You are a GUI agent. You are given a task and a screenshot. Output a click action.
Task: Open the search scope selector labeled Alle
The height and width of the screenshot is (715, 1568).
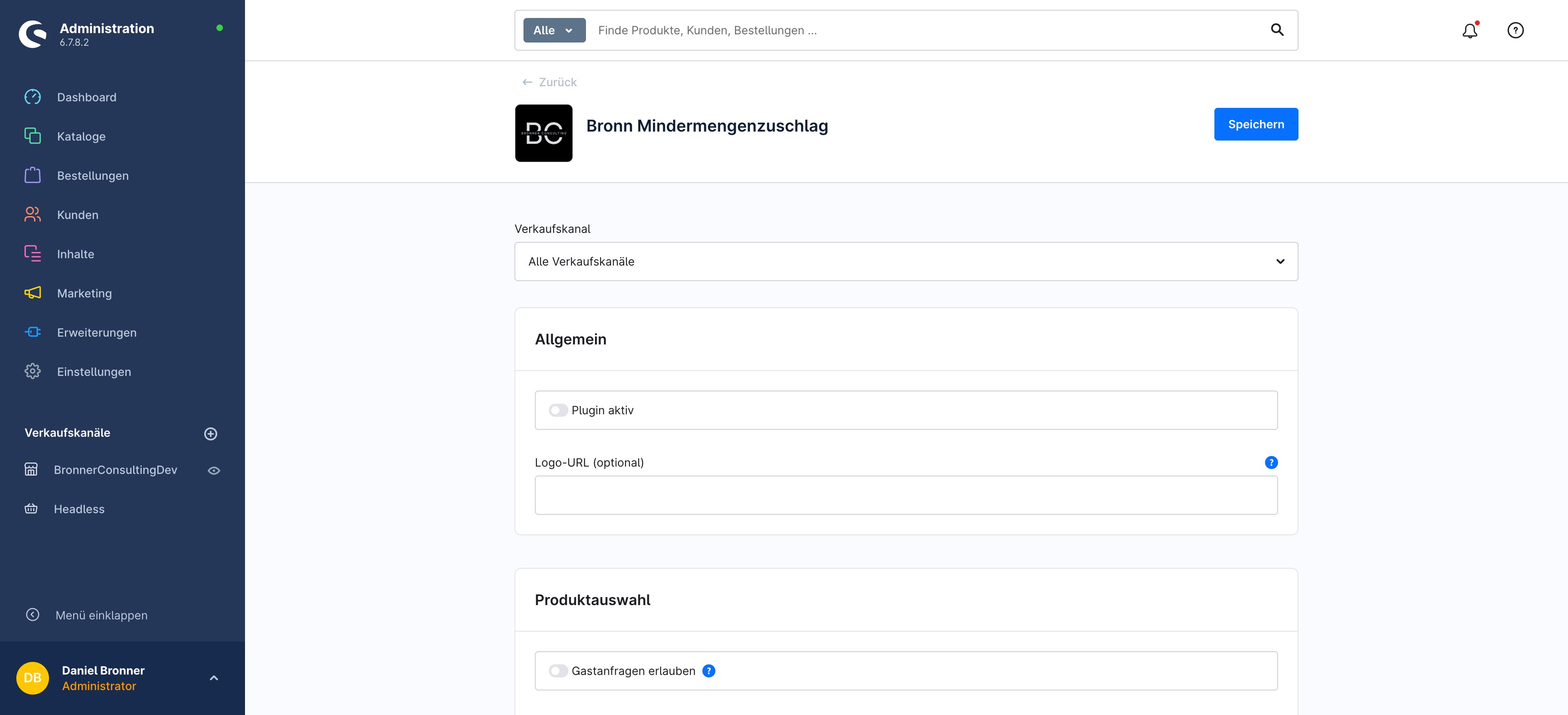point(553,30)
